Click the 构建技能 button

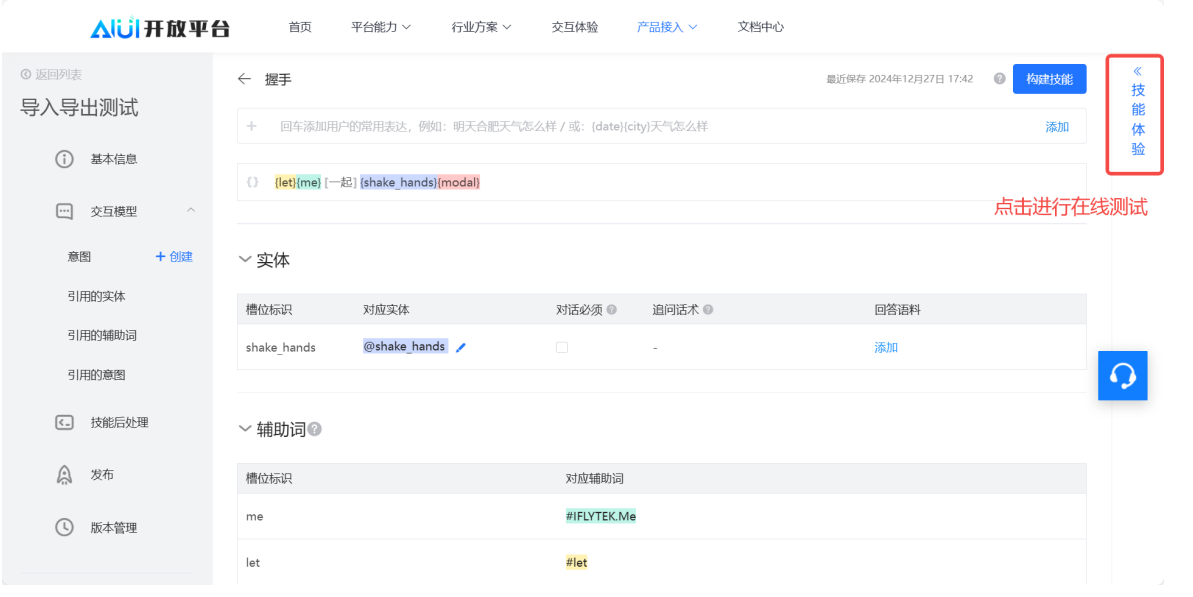click(x=1049, y=79)
